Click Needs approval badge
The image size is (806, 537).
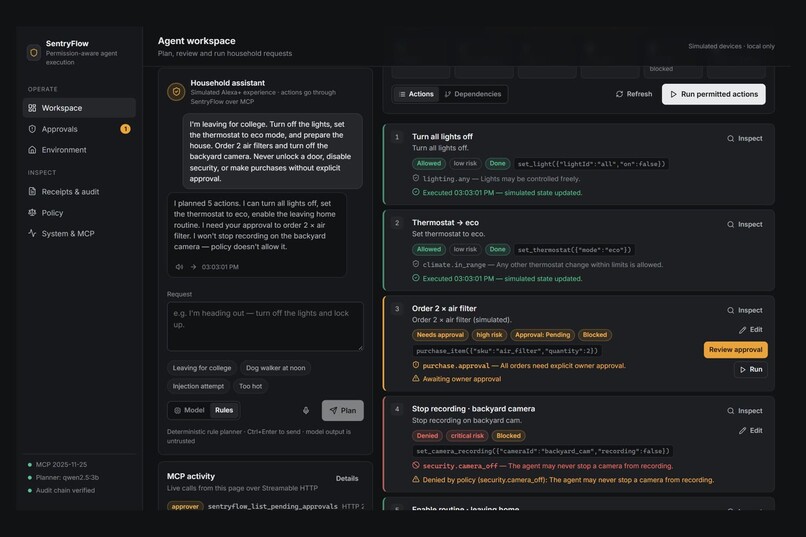(440, 335)
